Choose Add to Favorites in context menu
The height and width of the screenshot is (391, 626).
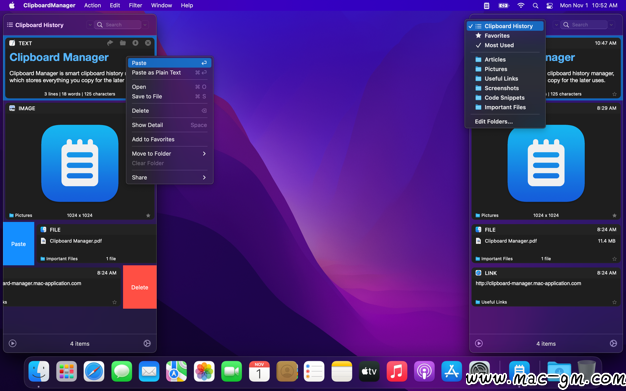tap(169, 139)
